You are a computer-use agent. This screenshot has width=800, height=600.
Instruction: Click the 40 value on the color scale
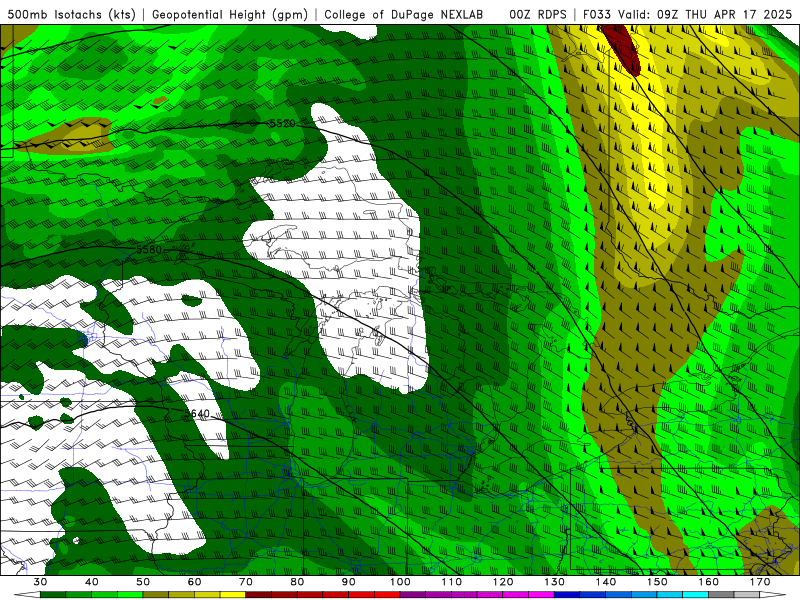pos(91,582)
